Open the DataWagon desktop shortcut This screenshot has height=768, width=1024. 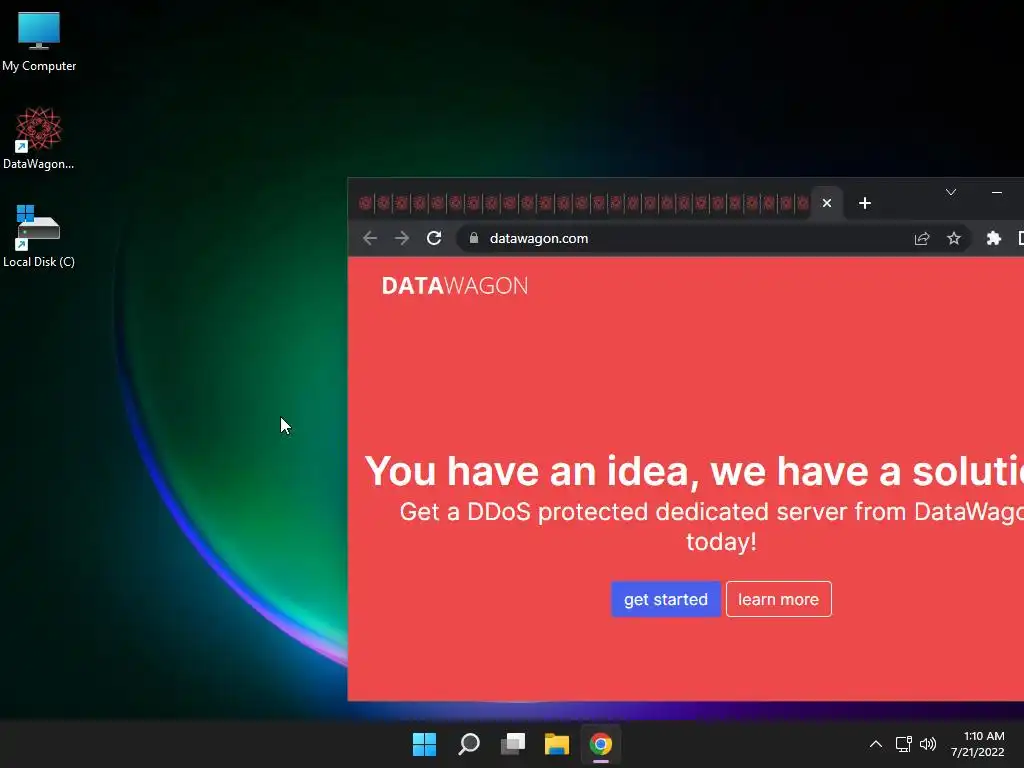click(39, 138)
